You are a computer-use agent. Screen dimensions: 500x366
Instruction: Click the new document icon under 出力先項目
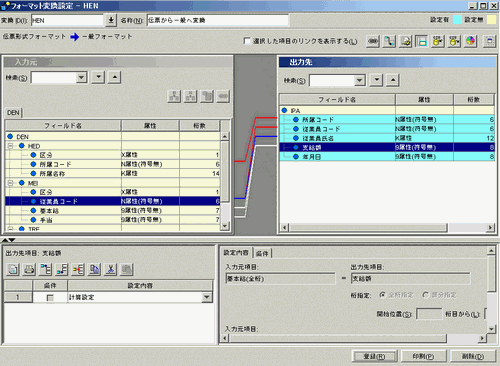click(x=13, y=269)
